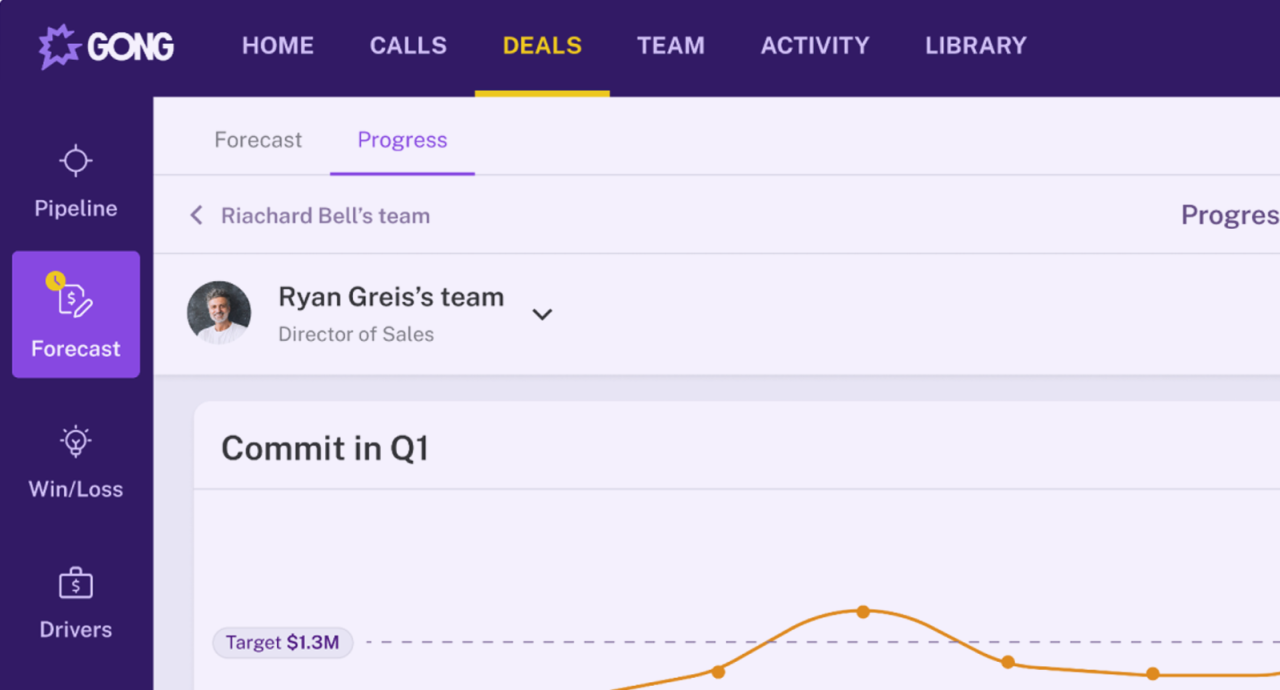Select the Win/Loss analysis icon
1280x690 pixels.
click(75, 440)
